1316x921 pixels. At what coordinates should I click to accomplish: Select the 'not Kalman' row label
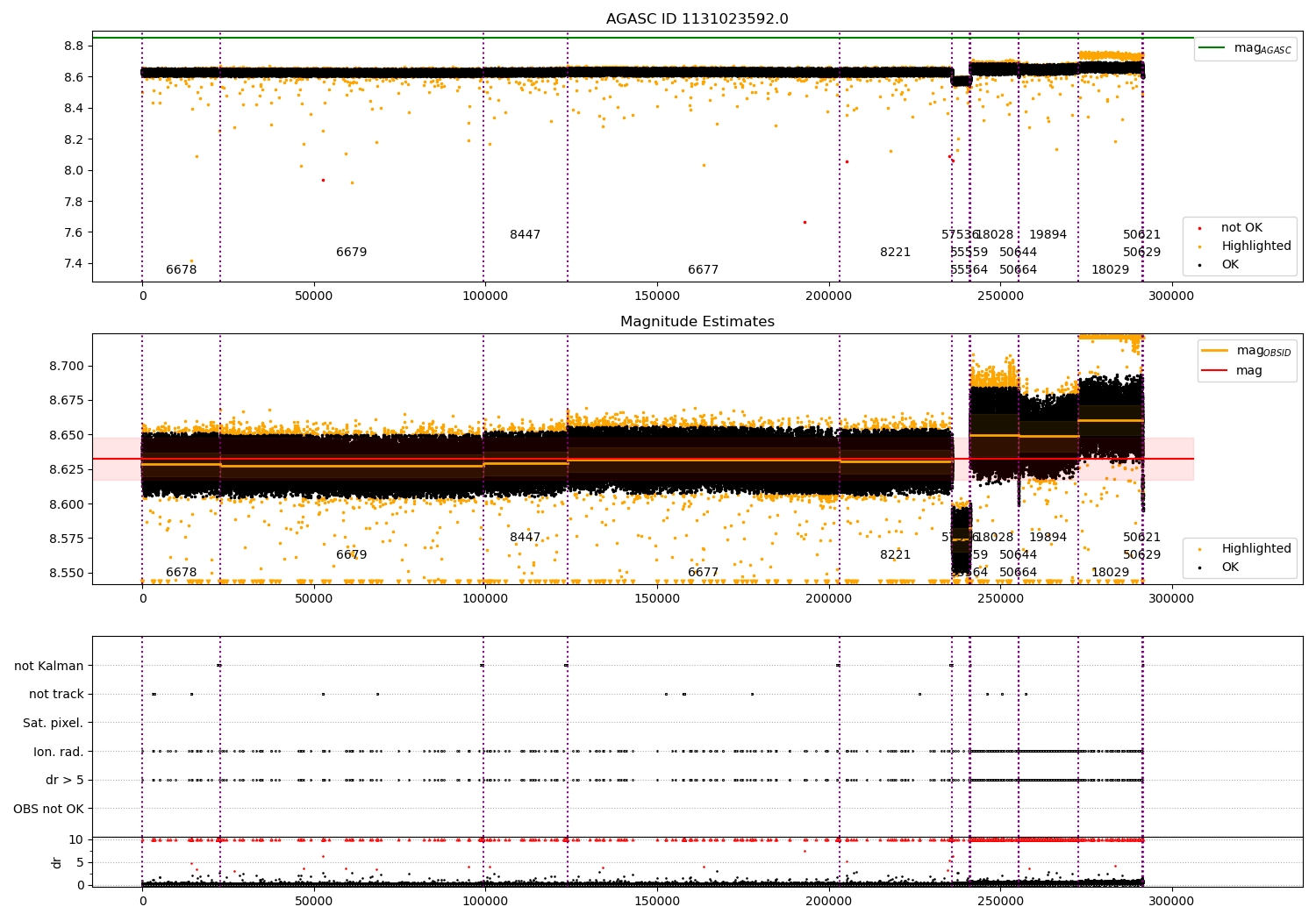(49, 666)
